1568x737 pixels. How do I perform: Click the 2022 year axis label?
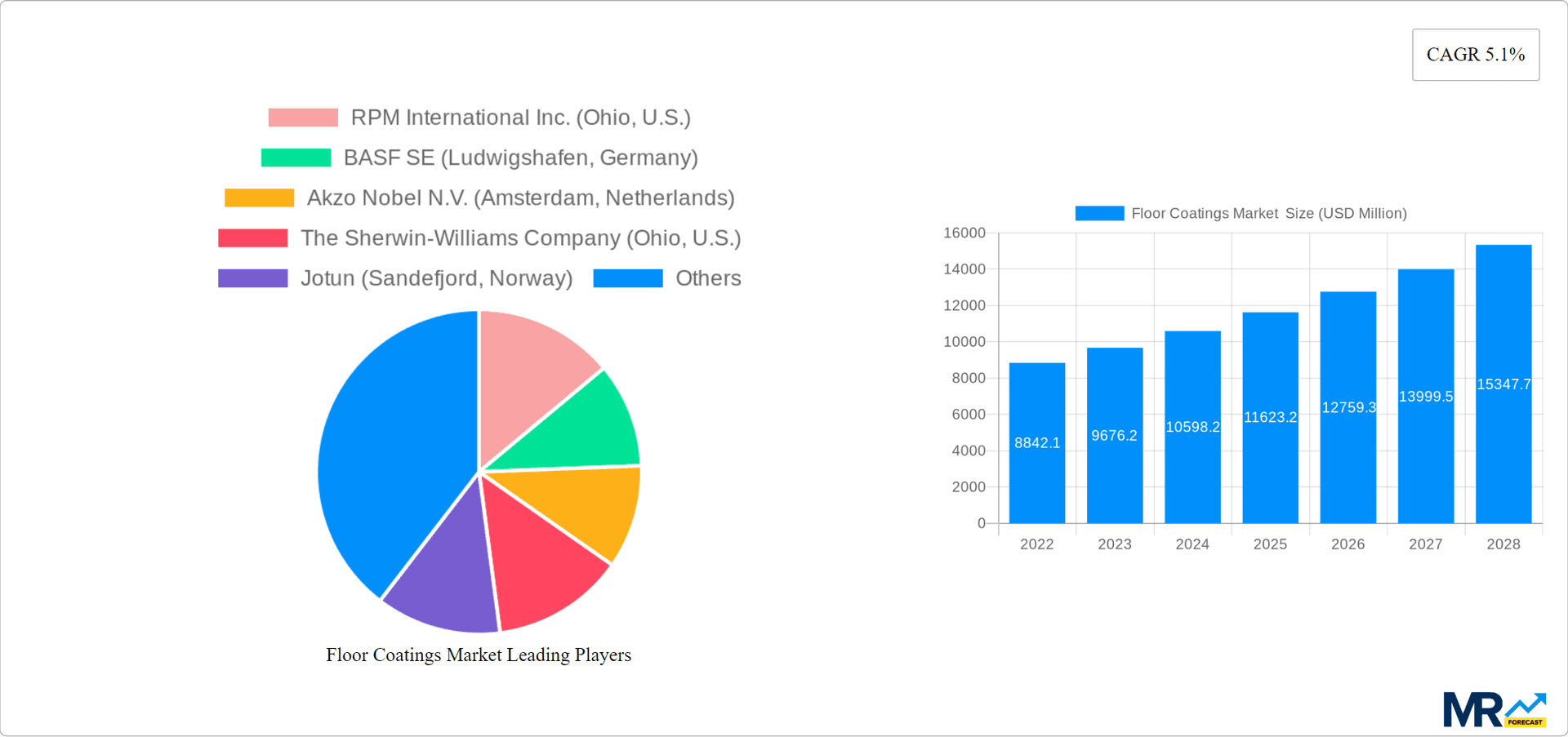(x=1037, y=544)
